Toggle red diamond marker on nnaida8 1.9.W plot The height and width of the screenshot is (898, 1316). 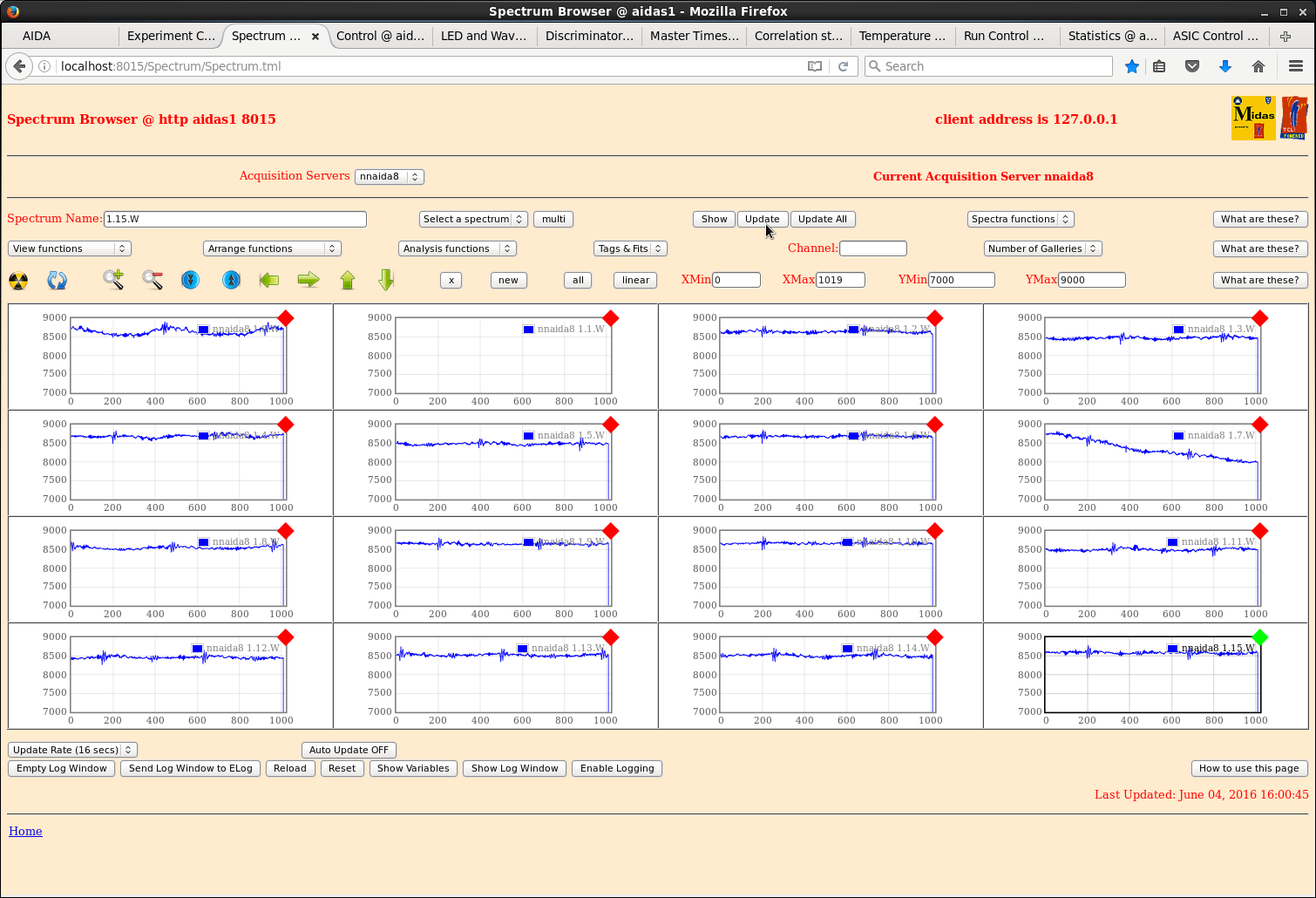coord(611,531)
